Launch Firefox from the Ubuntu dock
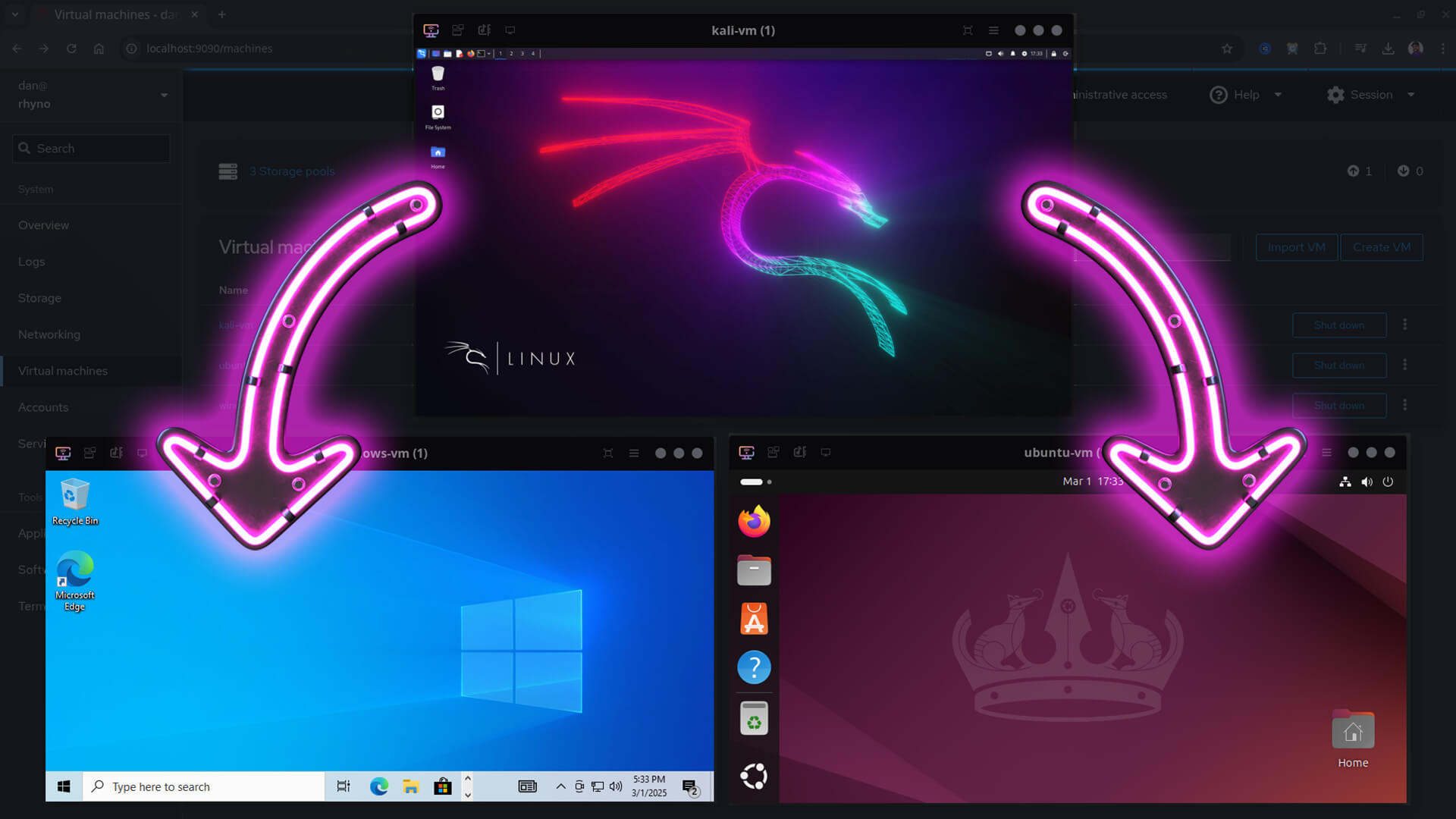This screenshot has height=819, width=1456. pos(754,521)
